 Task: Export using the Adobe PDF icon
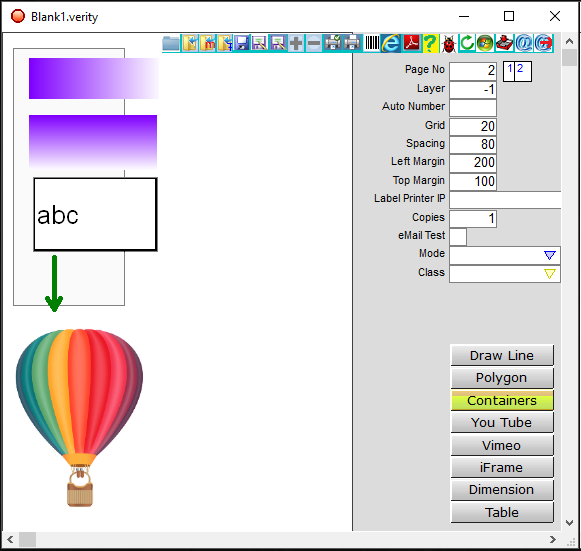(412, 43)
